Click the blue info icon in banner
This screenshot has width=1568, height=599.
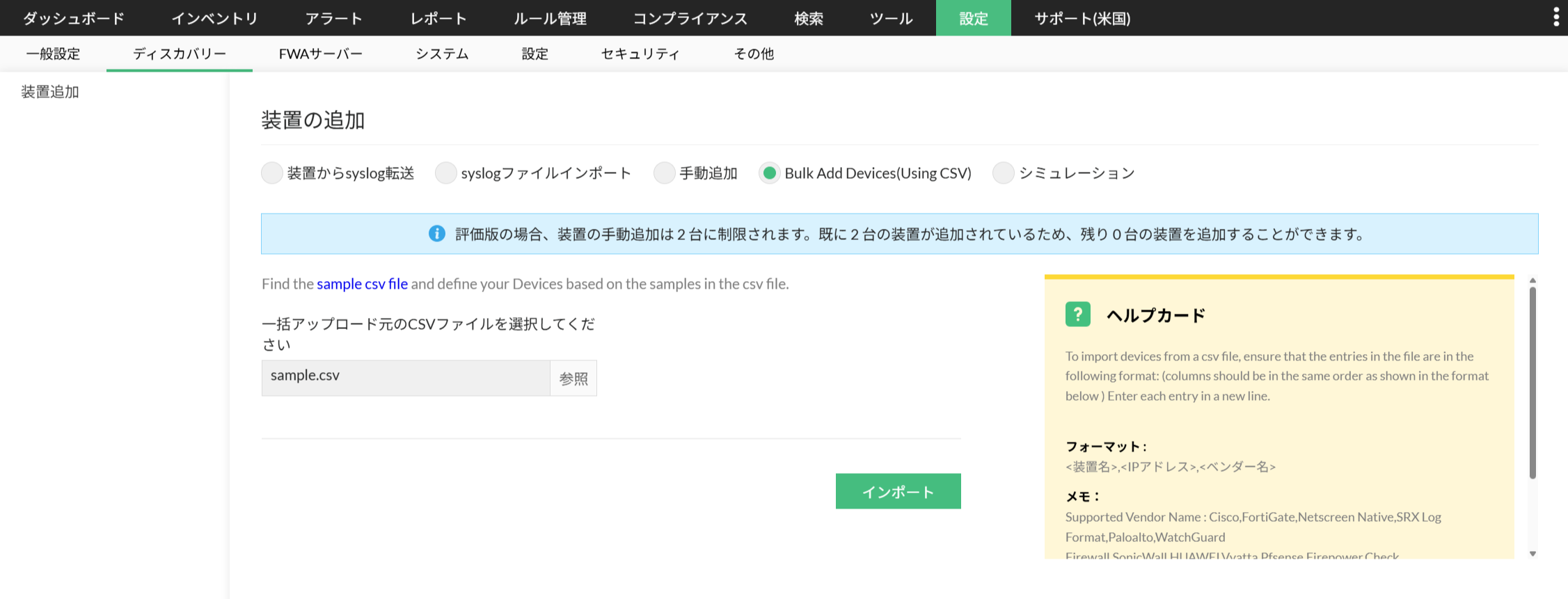pyautogui.click(x=437, y=234)
